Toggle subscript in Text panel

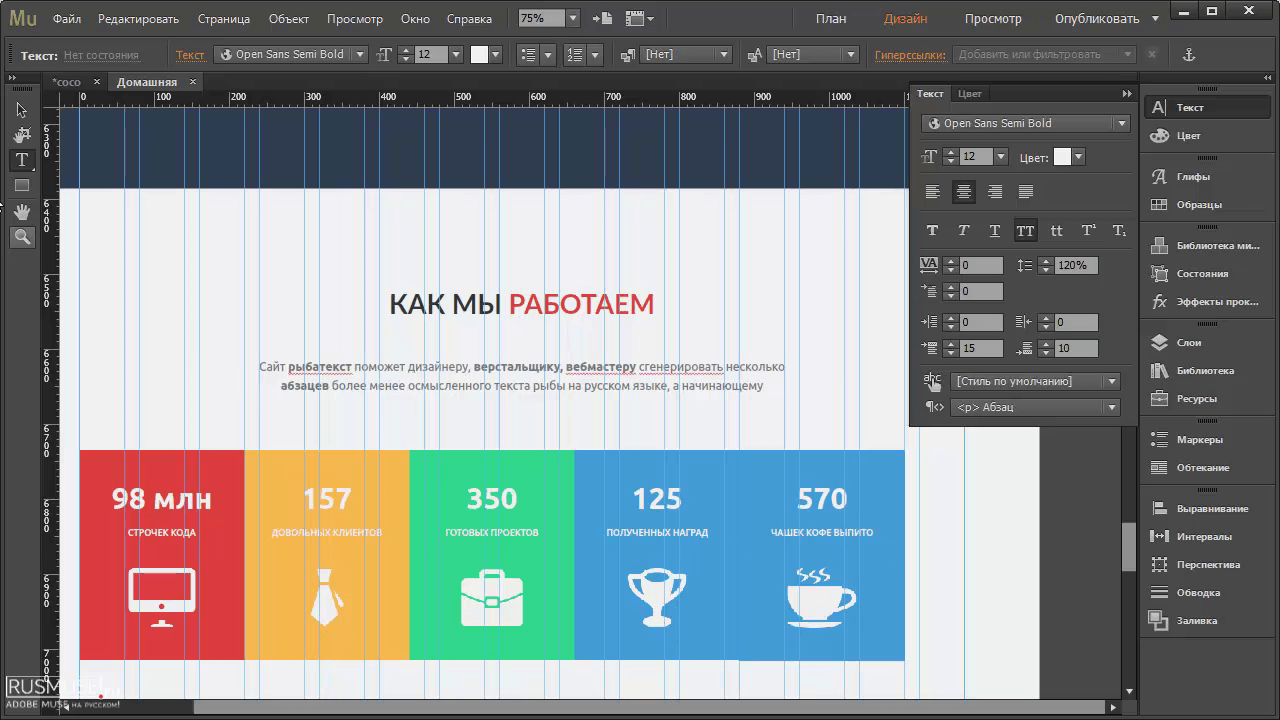pyautogui.click(x=1119, y=231)
